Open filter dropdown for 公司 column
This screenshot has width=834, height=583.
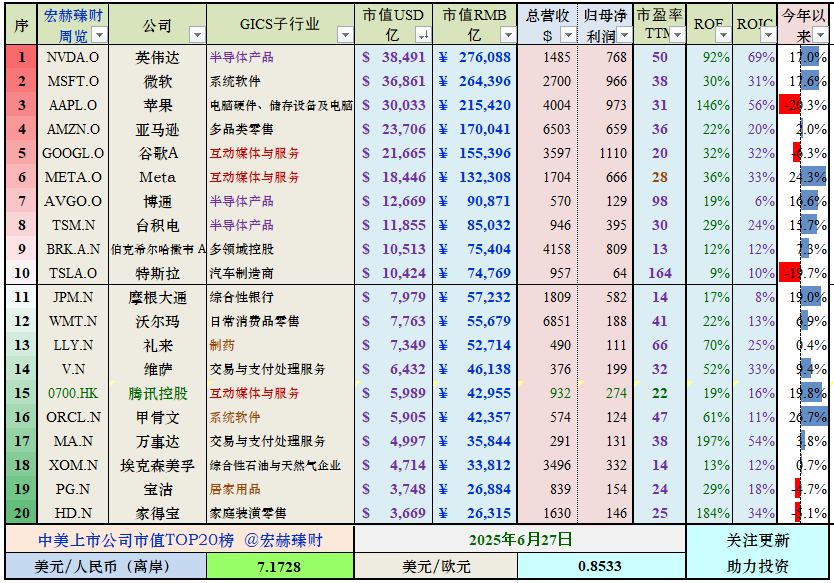click(197, 35)
